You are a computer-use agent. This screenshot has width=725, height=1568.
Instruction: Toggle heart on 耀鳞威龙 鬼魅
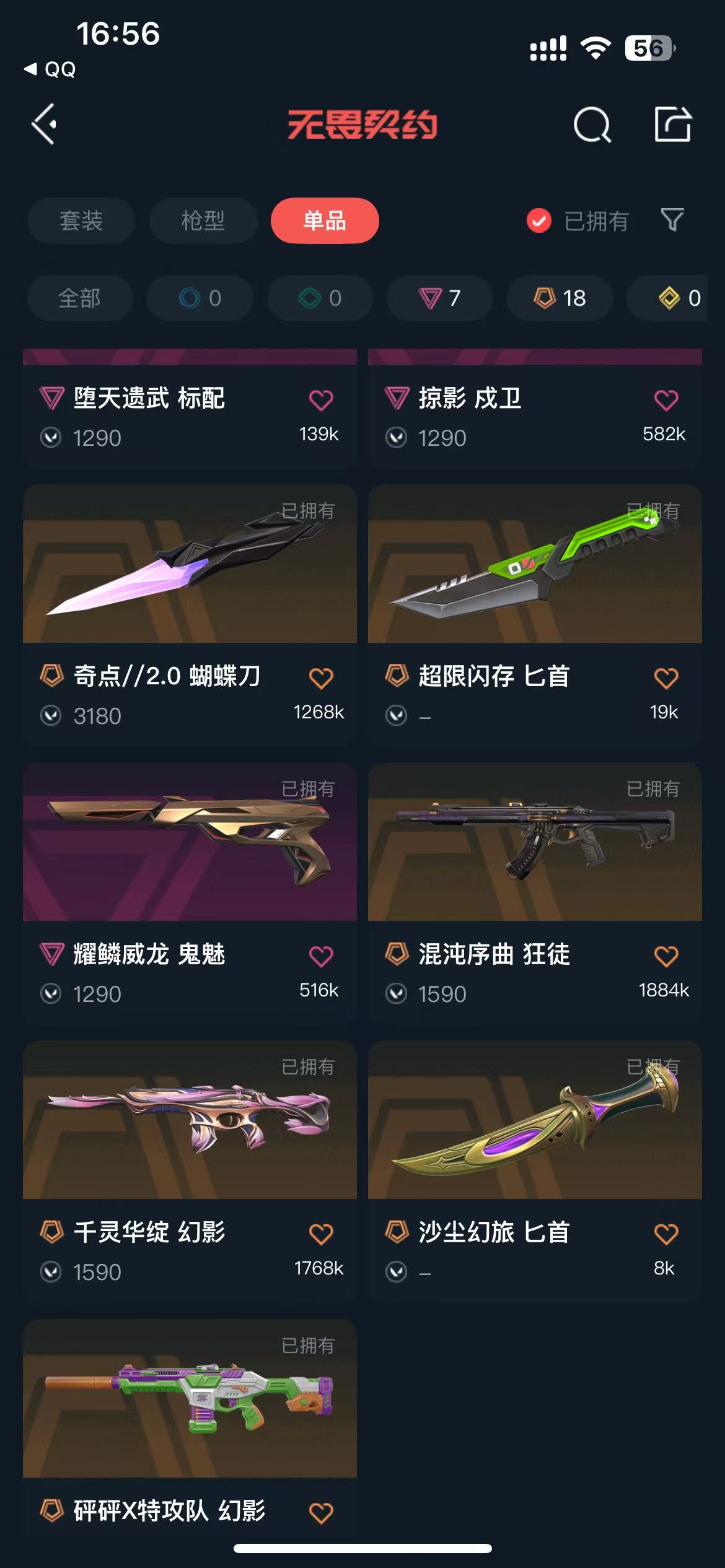click(321, 956)
